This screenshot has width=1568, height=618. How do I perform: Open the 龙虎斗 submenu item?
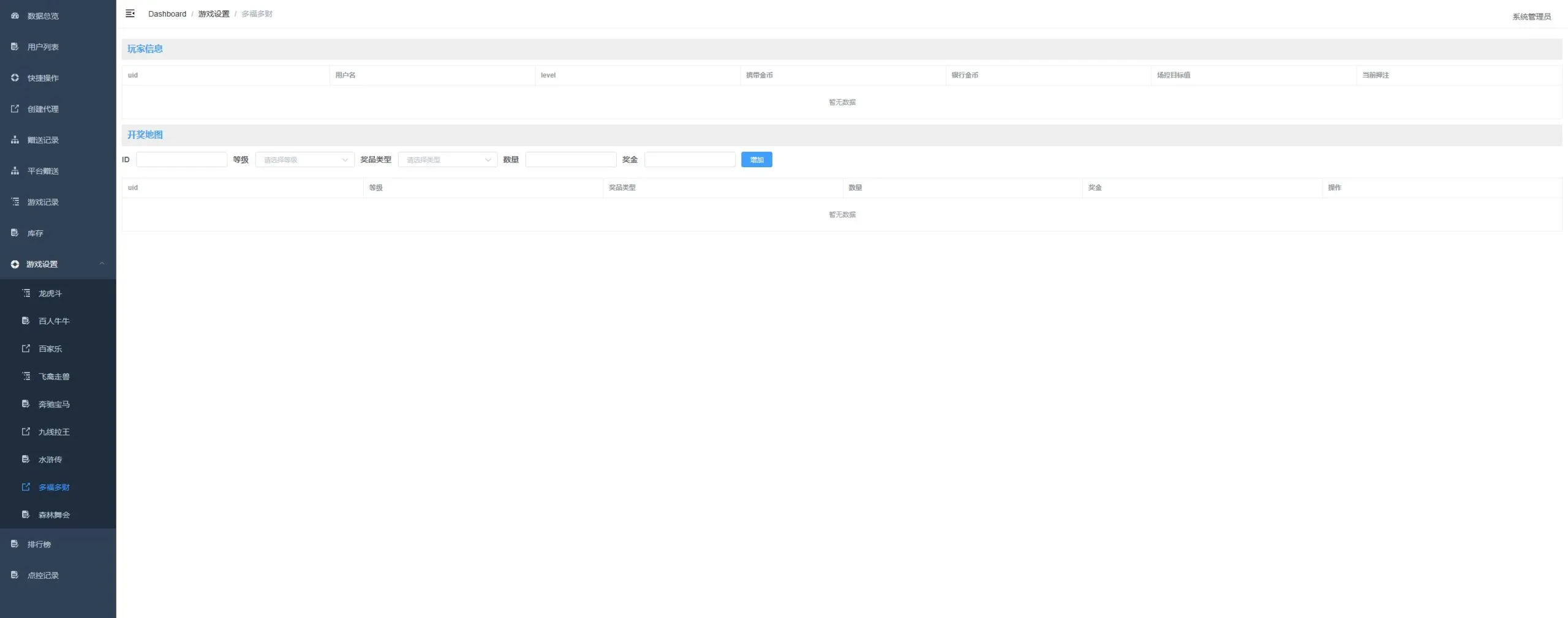click(58, 293)
